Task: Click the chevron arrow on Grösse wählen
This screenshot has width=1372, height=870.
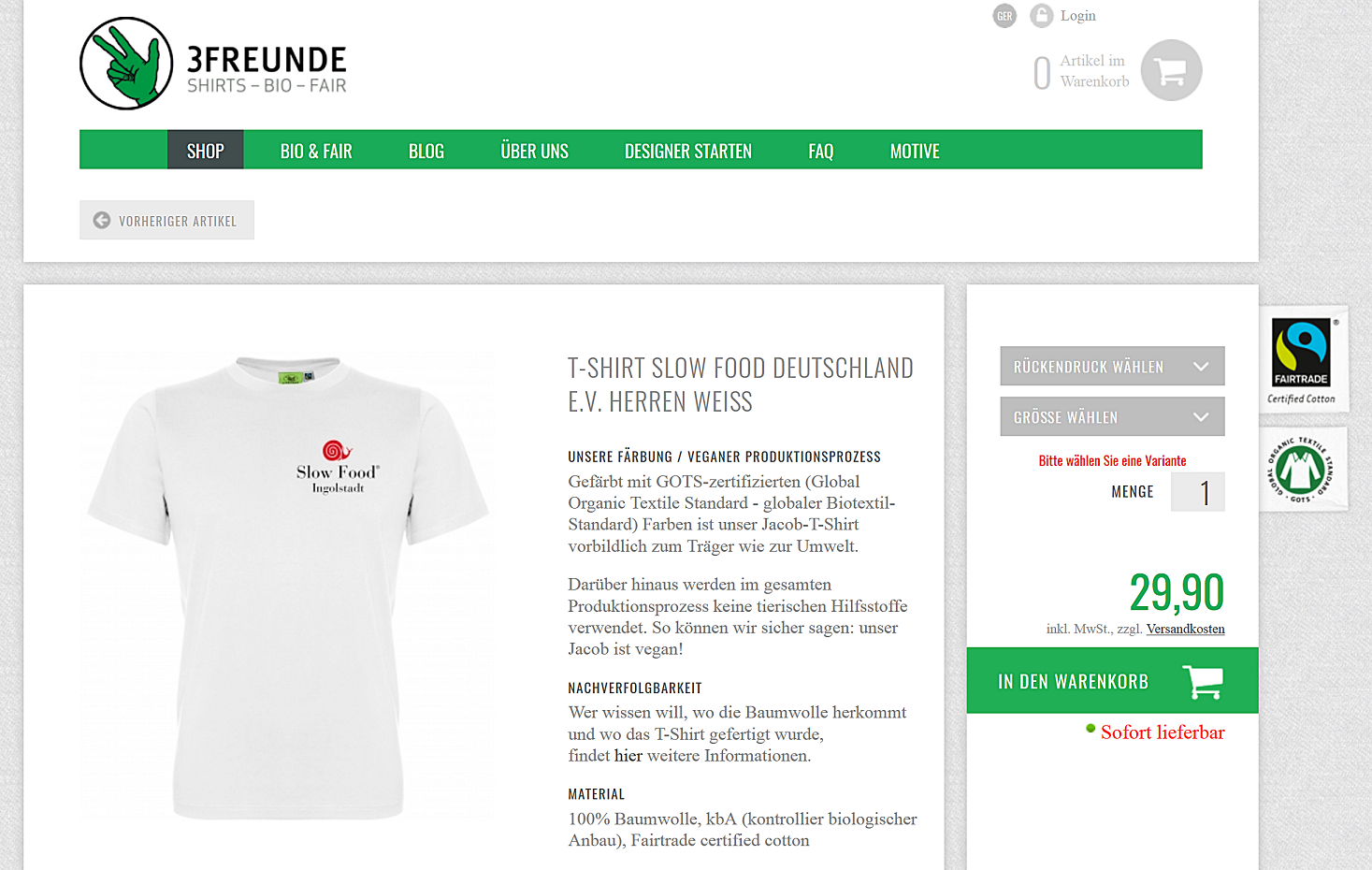Action: pyautogui.click(x=1201, y=417)
